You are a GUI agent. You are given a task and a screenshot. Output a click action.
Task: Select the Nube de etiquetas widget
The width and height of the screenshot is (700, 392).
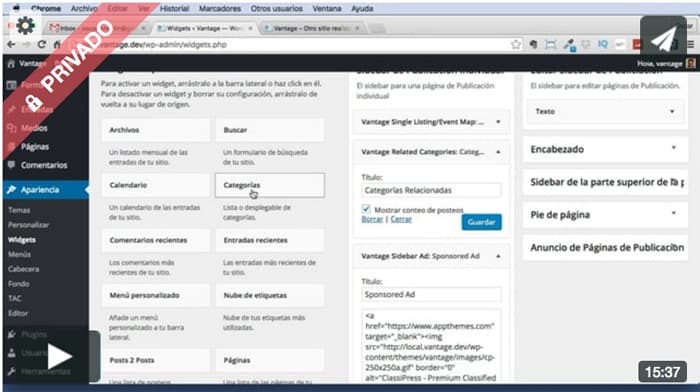[x=270, y=295]
